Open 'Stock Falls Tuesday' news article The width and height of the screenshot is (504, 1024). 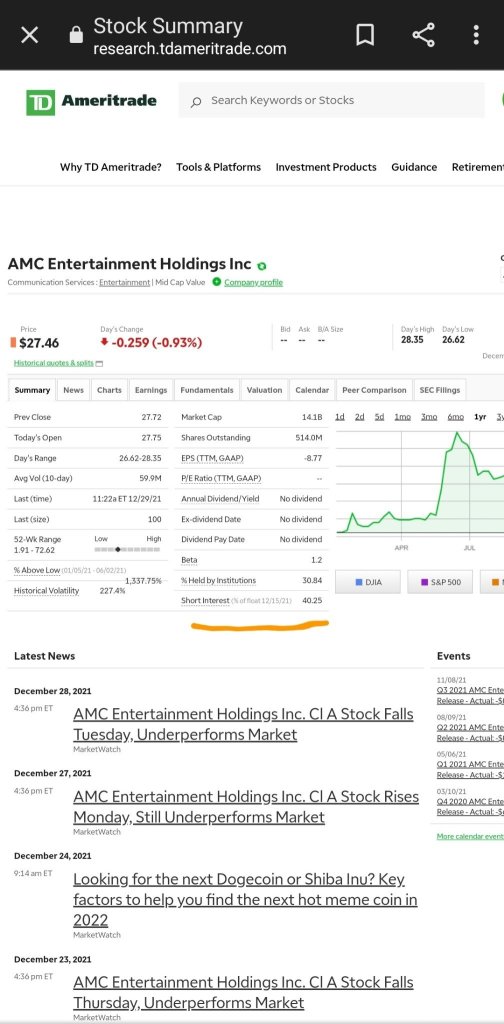pos(243,724)
